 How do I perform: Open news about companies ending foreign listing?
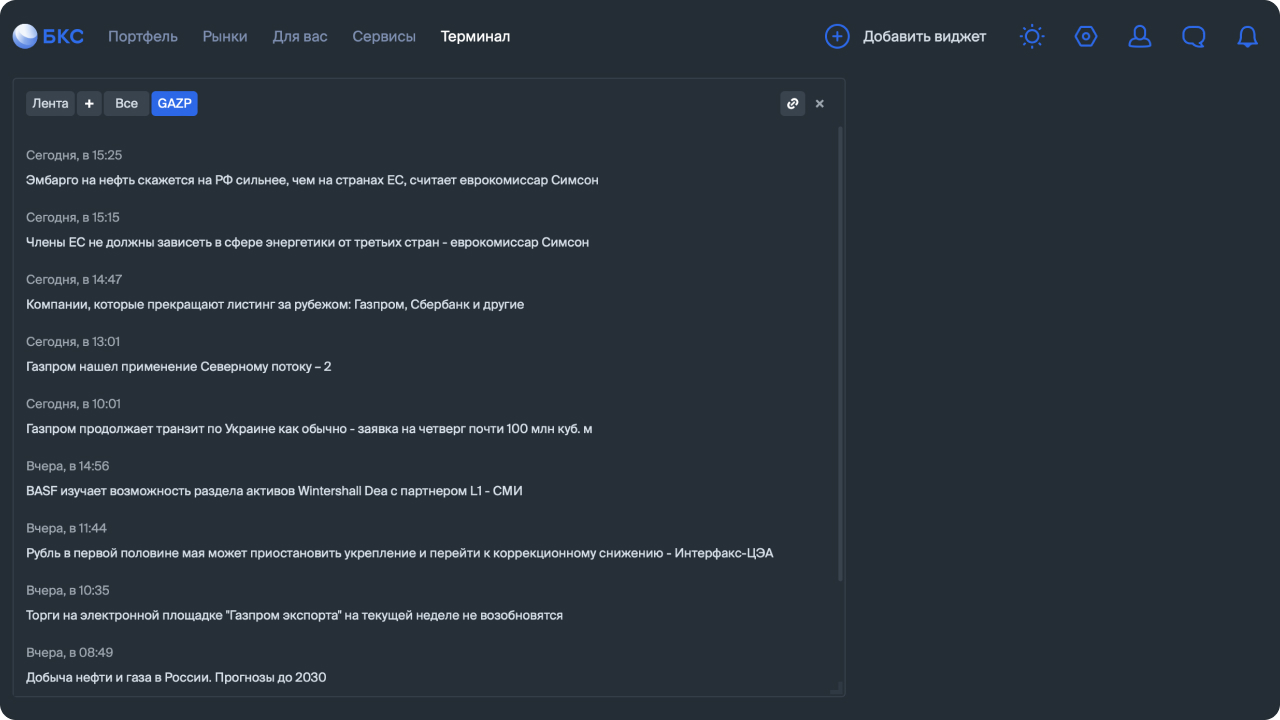275,305
